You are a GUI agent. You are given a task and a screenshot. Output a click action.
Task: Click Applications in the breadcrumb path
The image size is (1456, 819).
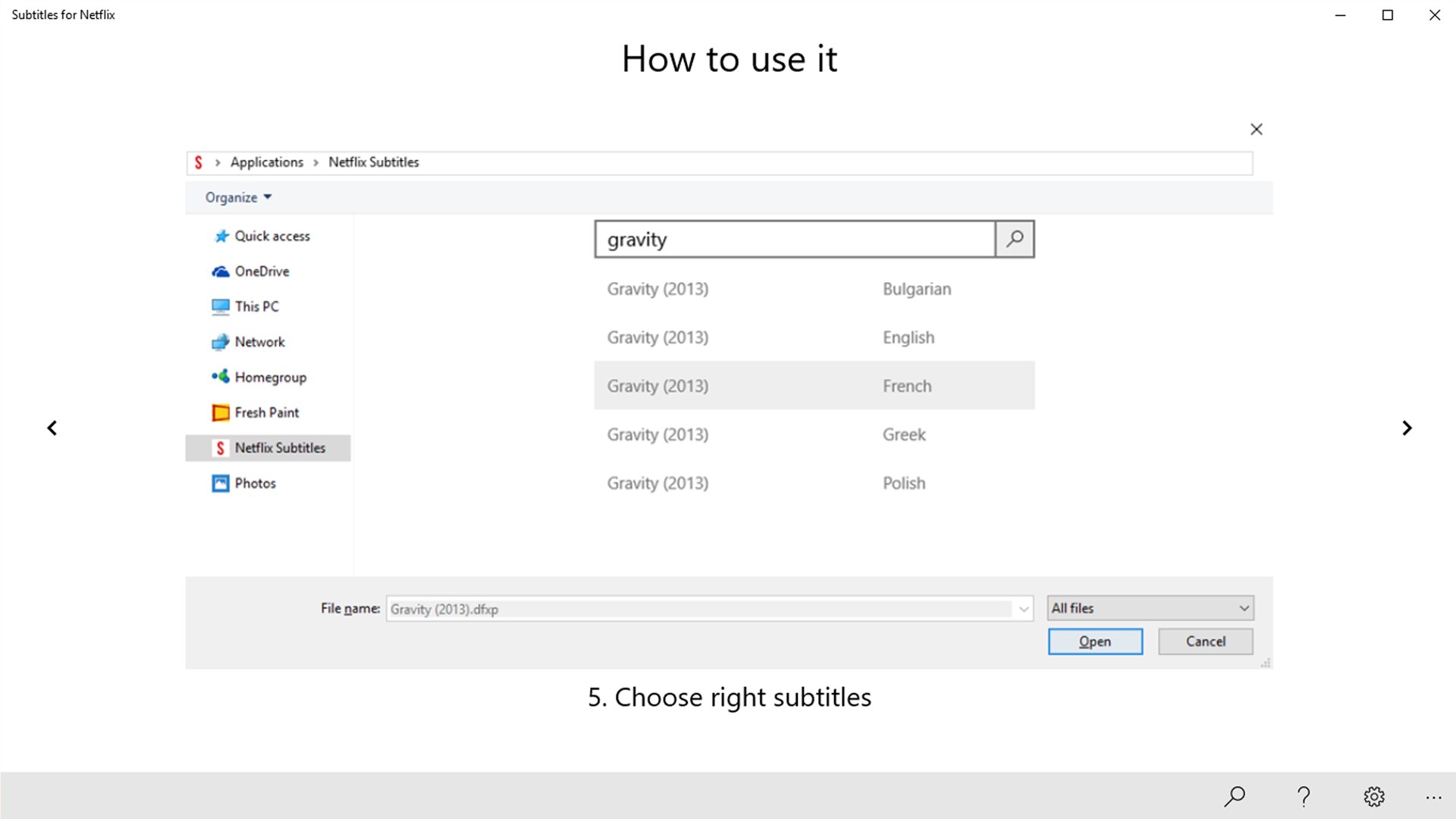point(266,162)
